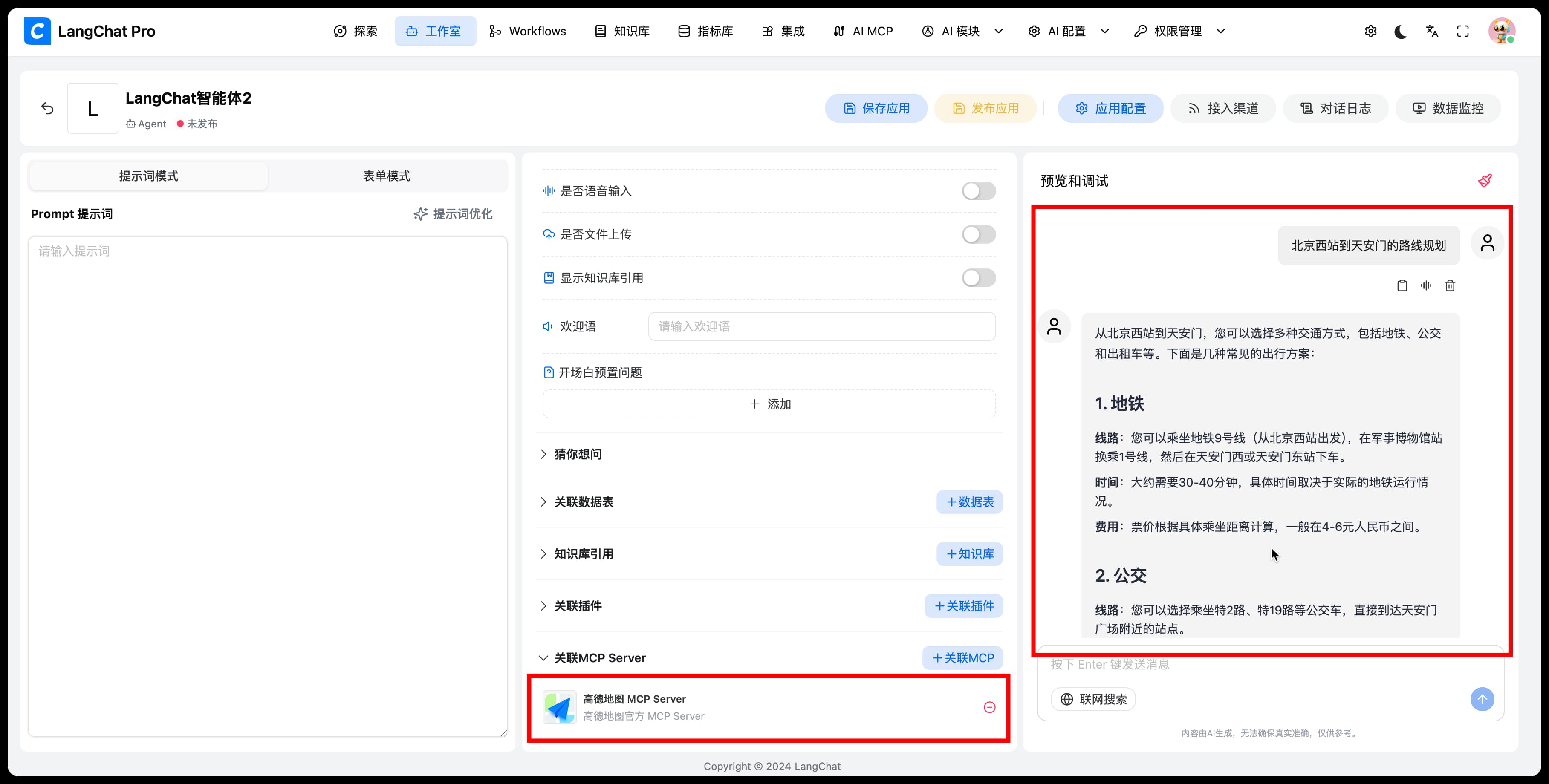This screenshot has width=1549, height=784.
Task: Click the +关联插件 button
Action: point(963,605)
